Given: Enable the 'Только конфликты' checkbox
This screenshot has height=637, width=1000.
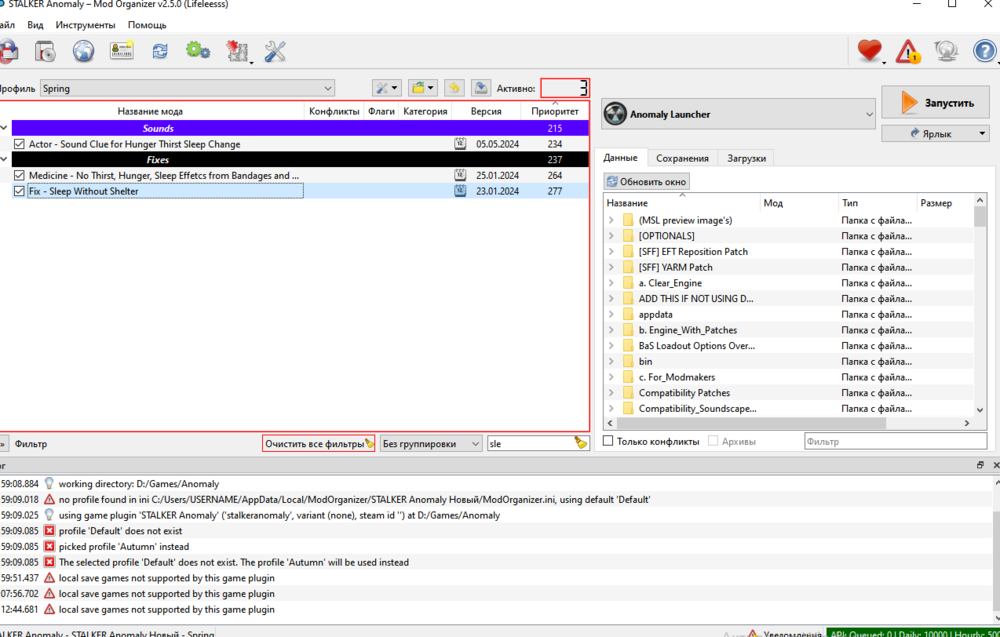Looking at the screenshot, I should 608,442.
